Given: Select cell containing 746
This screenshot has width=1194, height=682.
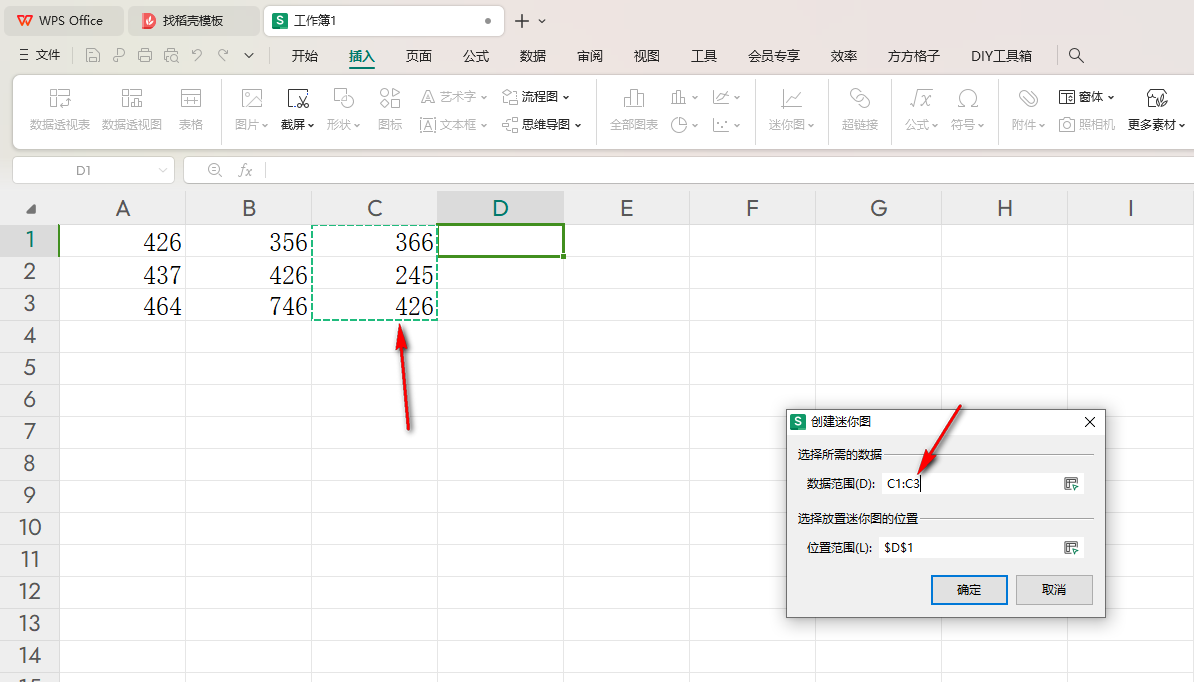Looking at the screenshot, I should click(x=248, y=305).
